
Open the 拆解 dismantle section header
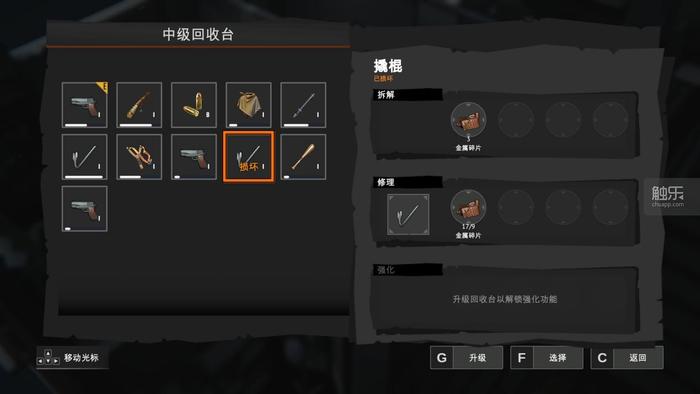pos(408,95)
